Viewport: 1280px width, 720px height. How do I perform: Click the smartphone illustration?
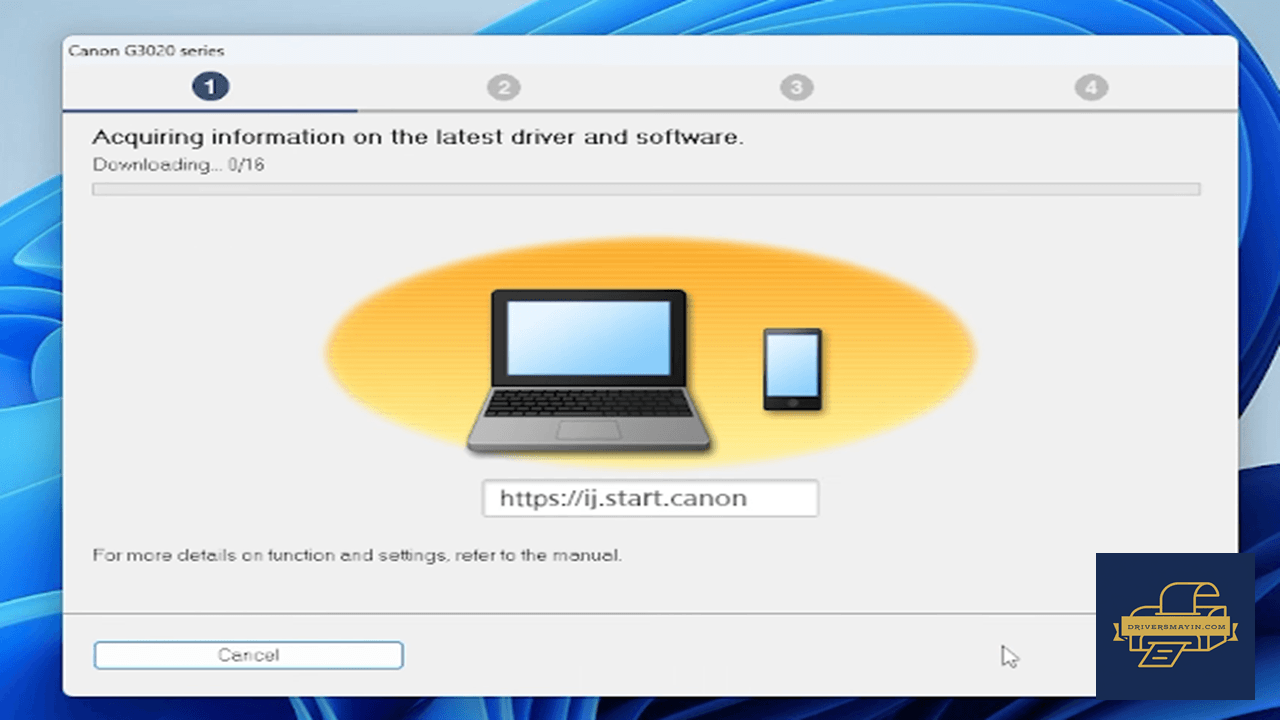792,369
